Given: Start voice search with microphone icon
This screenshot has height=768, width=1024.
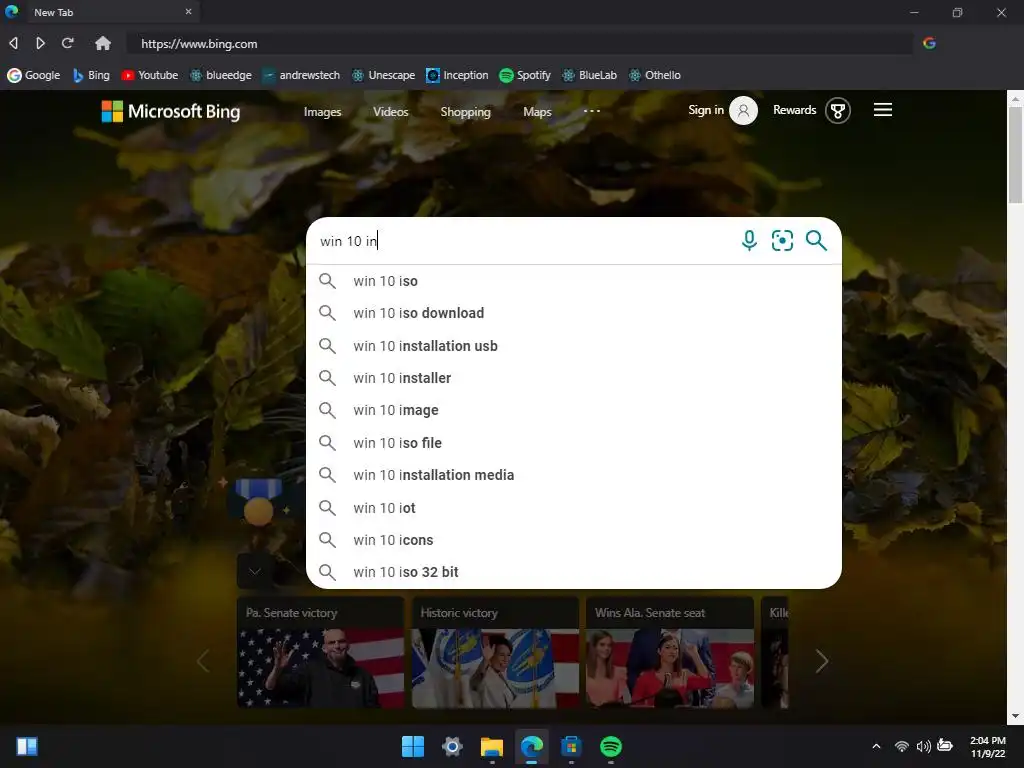Looking at the screenshot, I should point(749,240).
